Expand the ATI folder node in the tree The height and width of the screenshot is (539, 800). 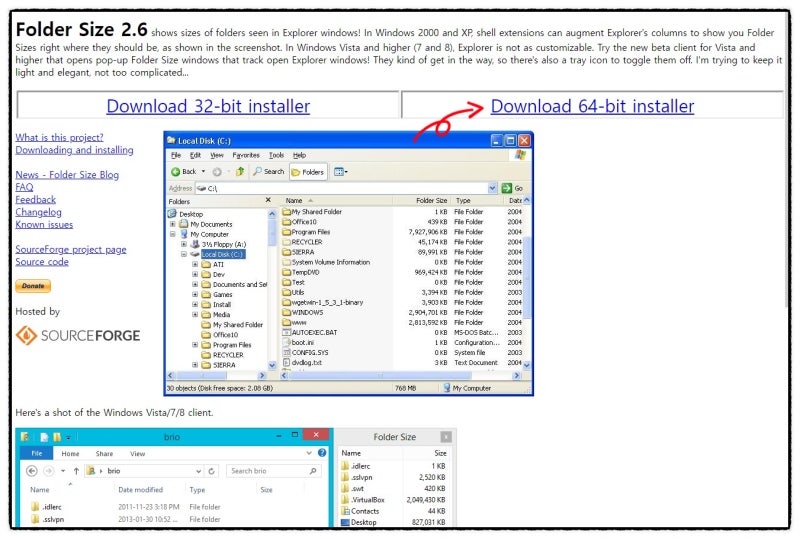click(x=194, y=264)
